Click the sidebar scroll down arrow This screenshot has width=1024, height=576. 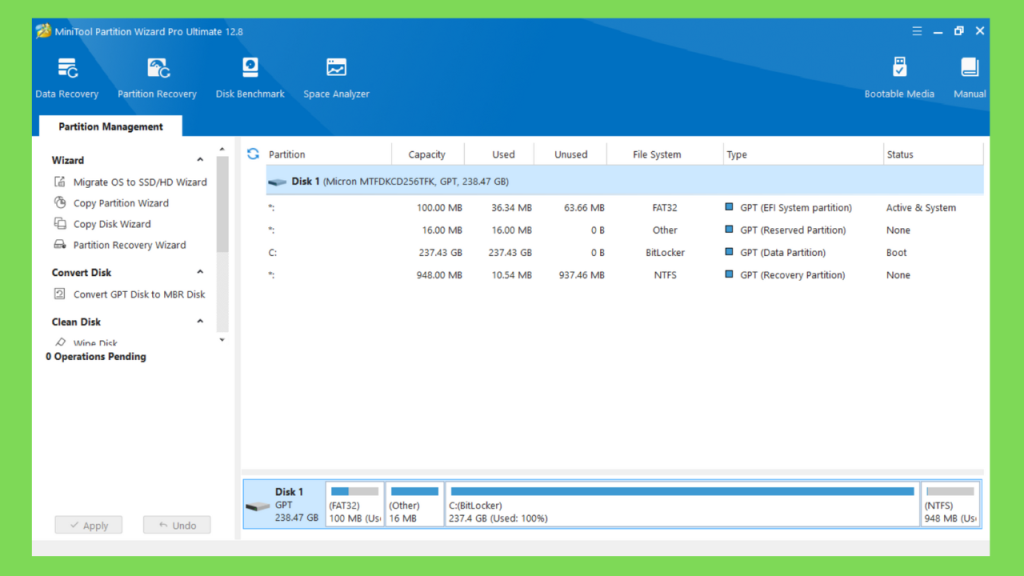pos(222,340)
